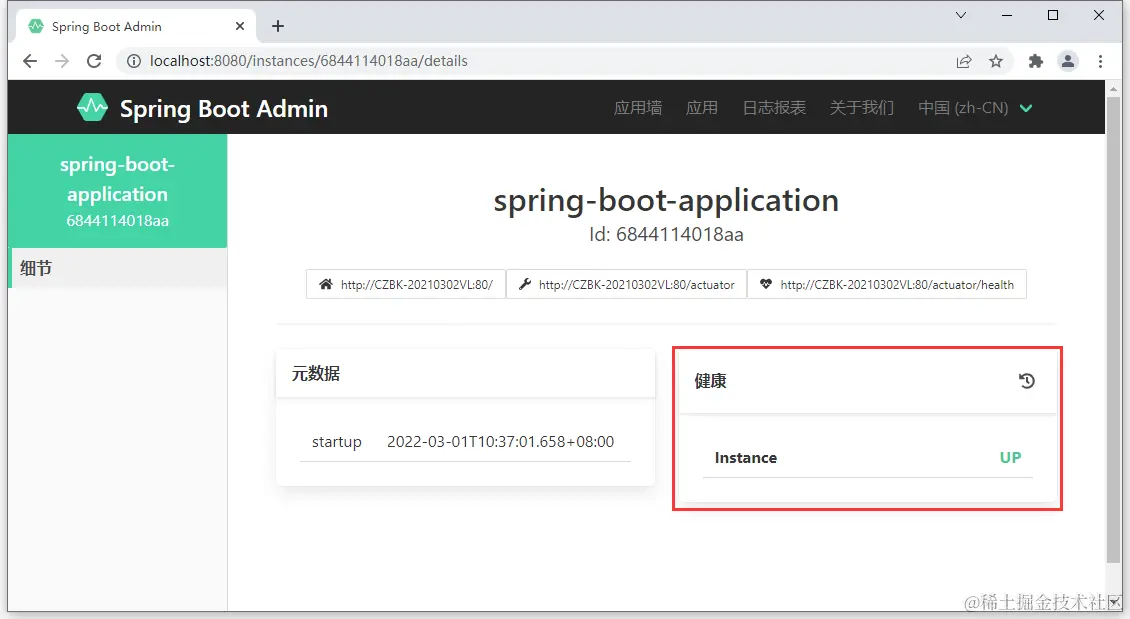Share this page via the share icon
The width and height of the screenshot is (1130, 619).
(x=964, y=61)
